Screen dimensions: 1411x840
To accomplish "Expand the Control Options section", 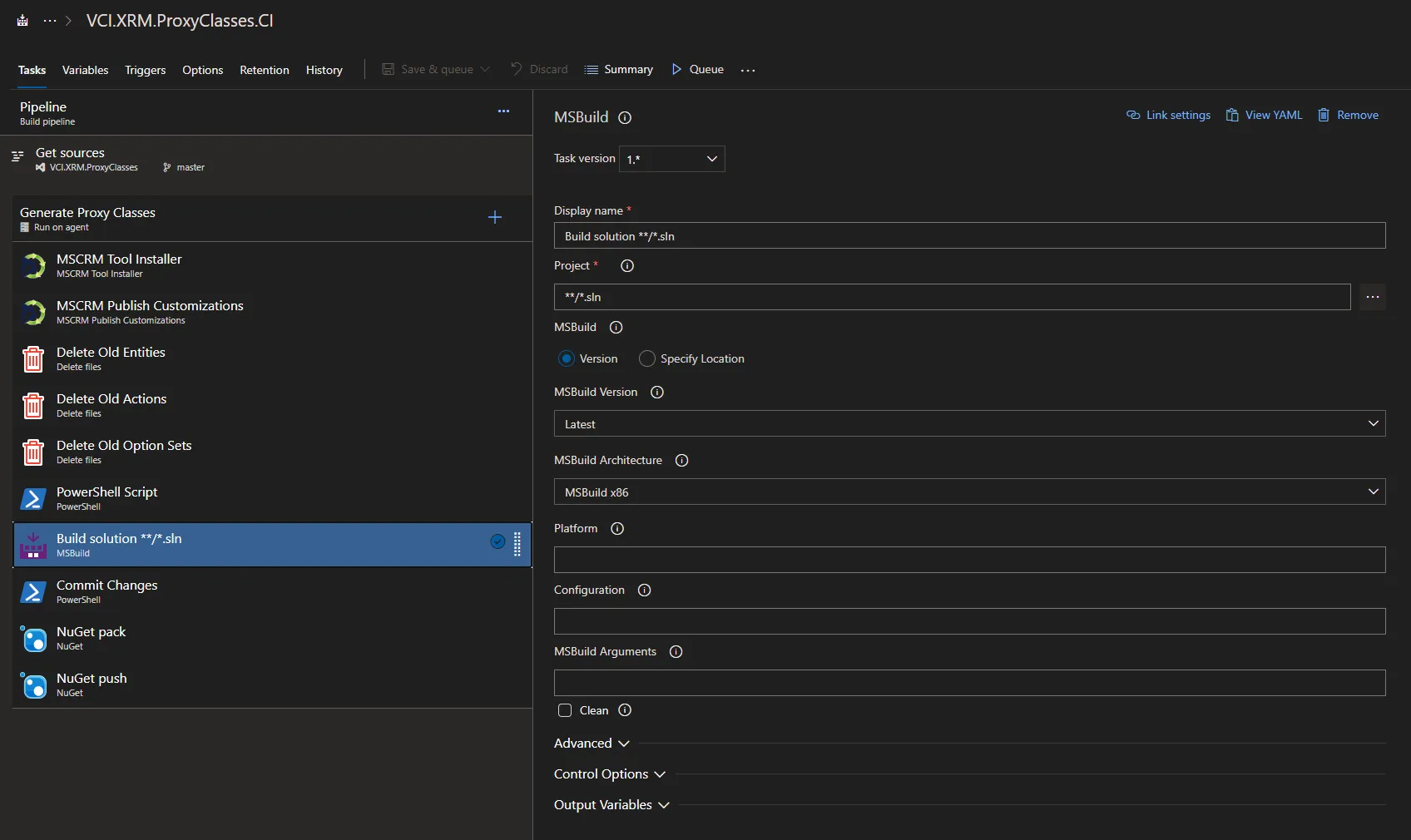I will click(x=609, y=774).
